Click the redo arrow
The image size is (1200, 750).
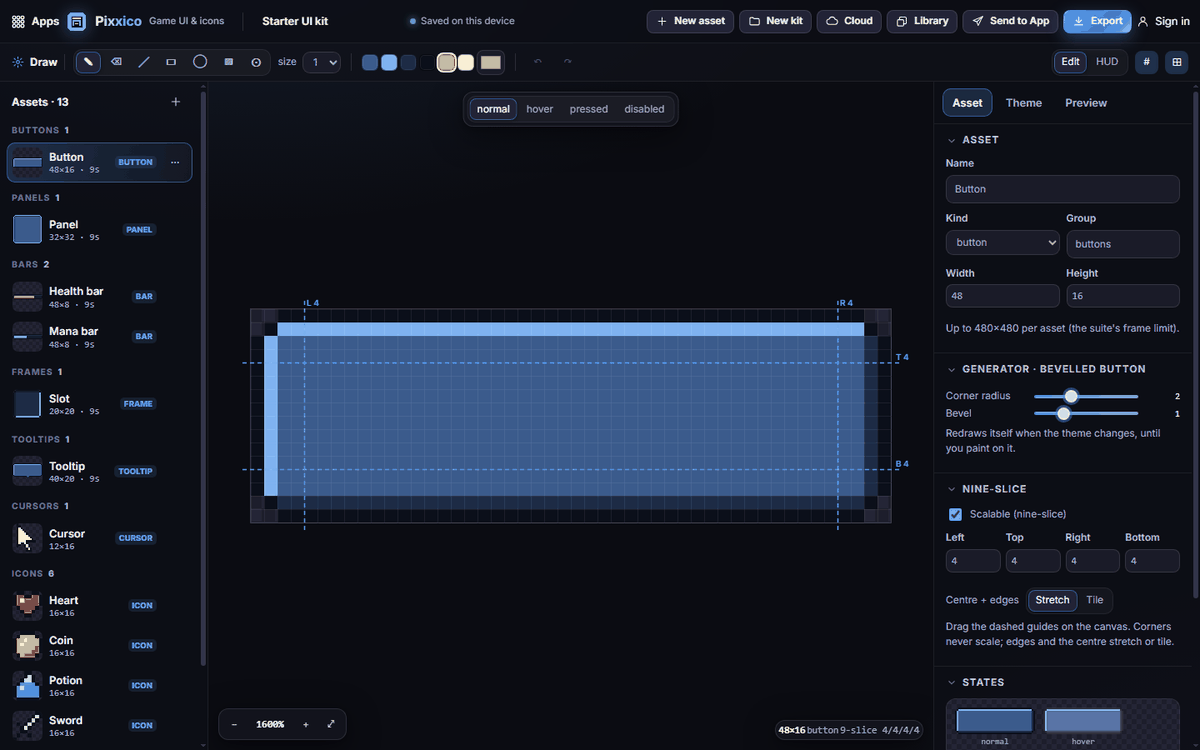pos(567,62)
